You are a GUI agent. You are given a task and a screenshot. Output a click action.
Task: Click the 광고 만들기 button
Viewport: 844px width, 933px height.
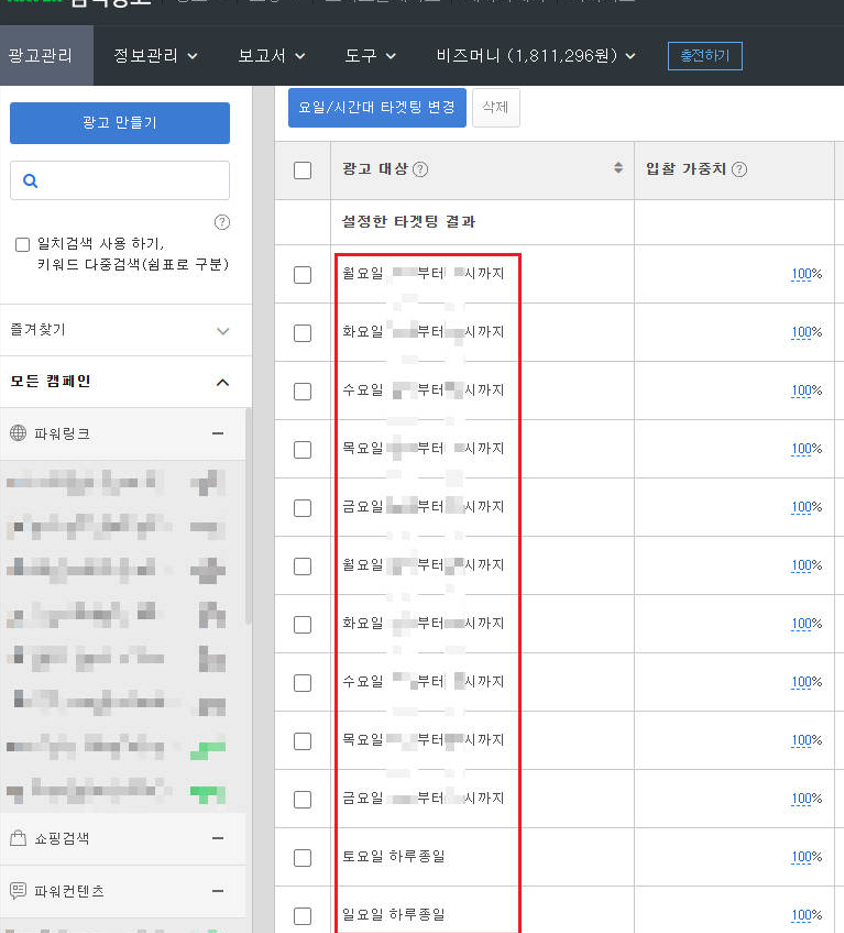pyautogui.click(x=120, y=123)
